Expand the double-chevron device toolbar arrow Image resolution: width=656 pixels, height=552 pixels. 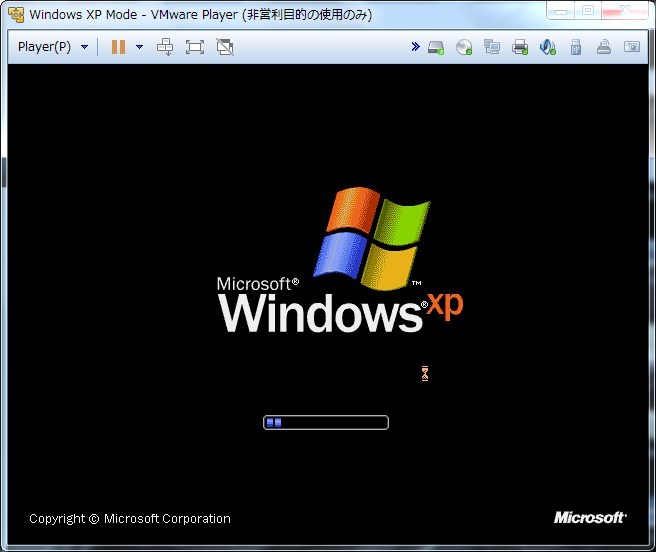tap(415, 46)
